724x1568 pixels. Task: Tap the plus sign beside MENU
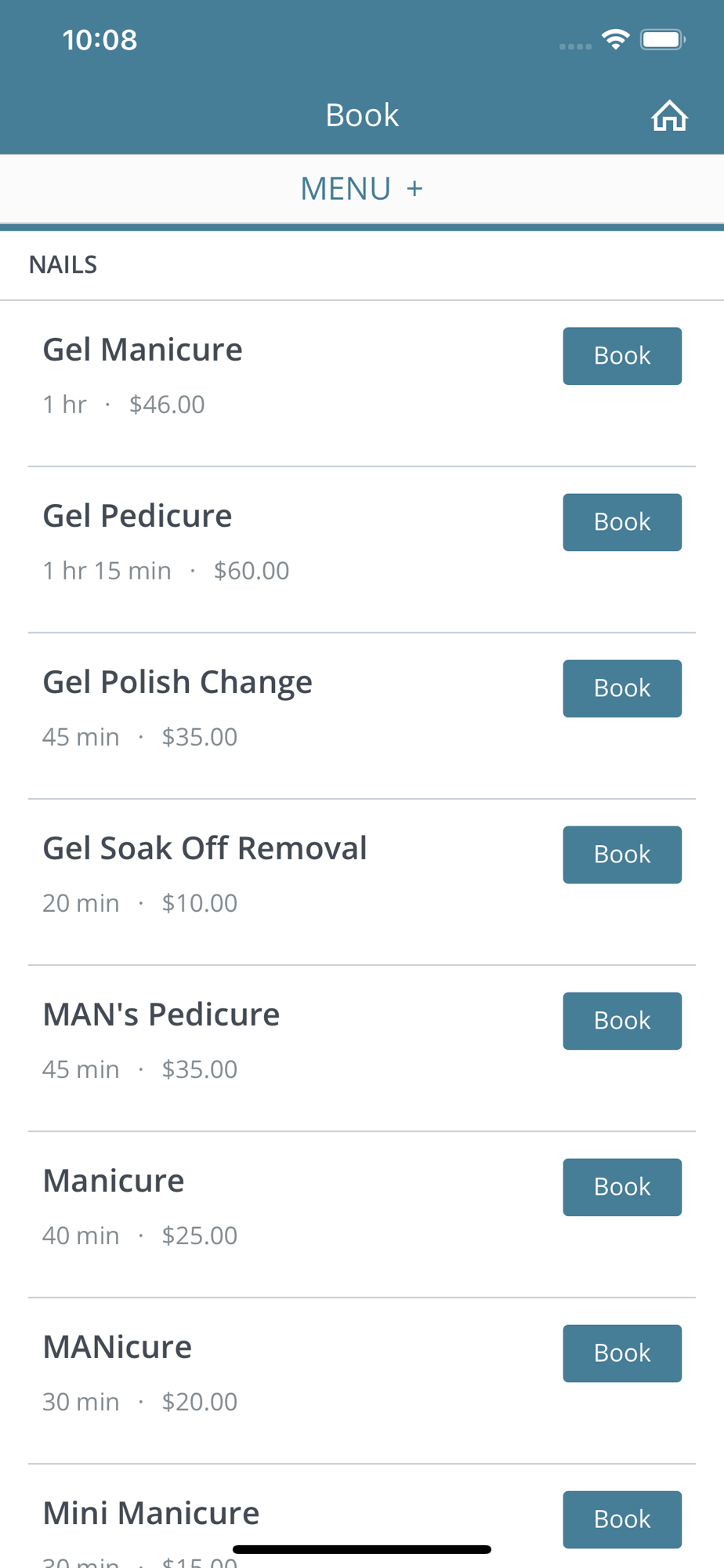(x=414, y=189)
